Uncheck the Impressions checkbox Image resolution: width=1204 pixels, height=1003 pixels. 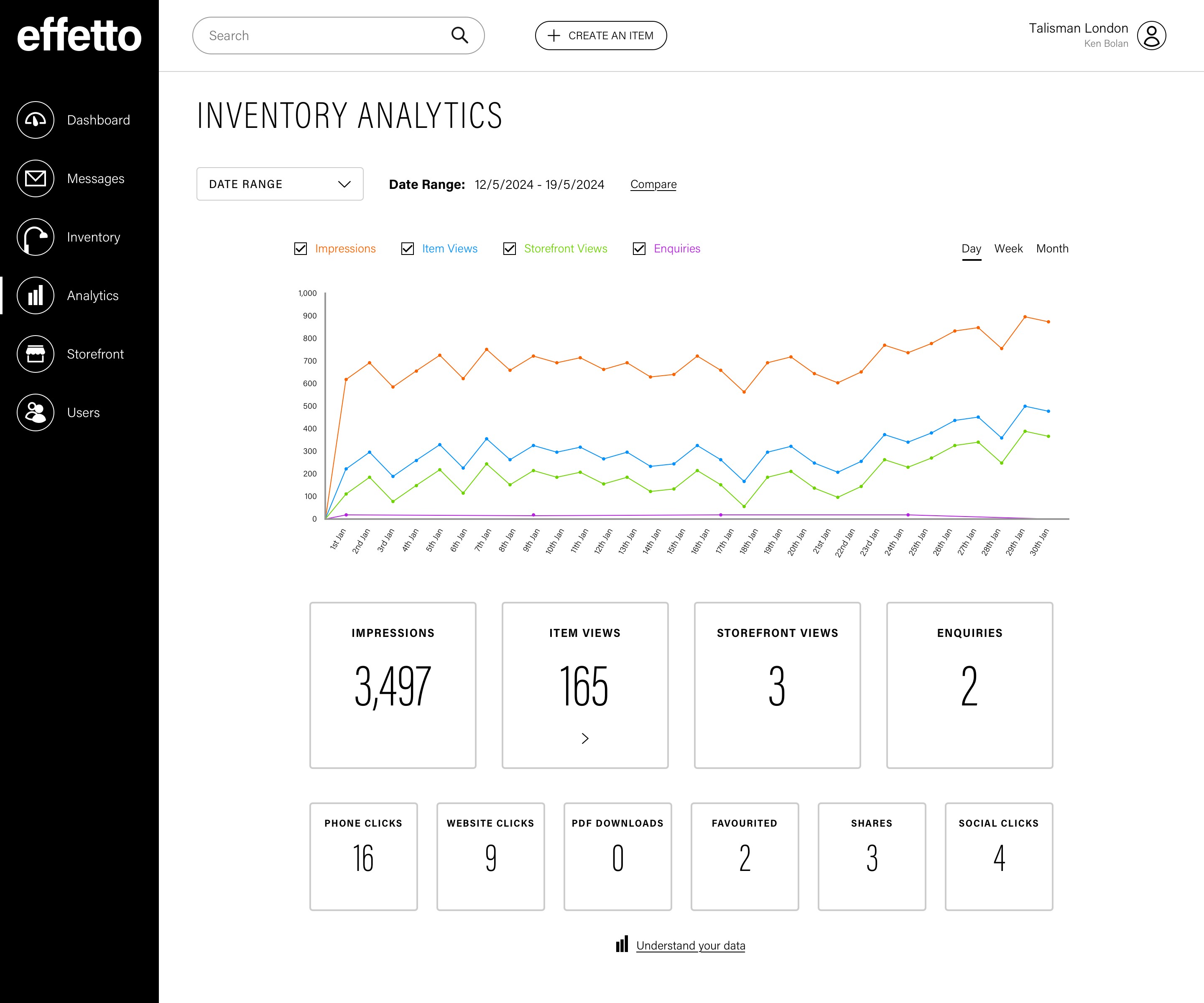(x=301, y=249)
